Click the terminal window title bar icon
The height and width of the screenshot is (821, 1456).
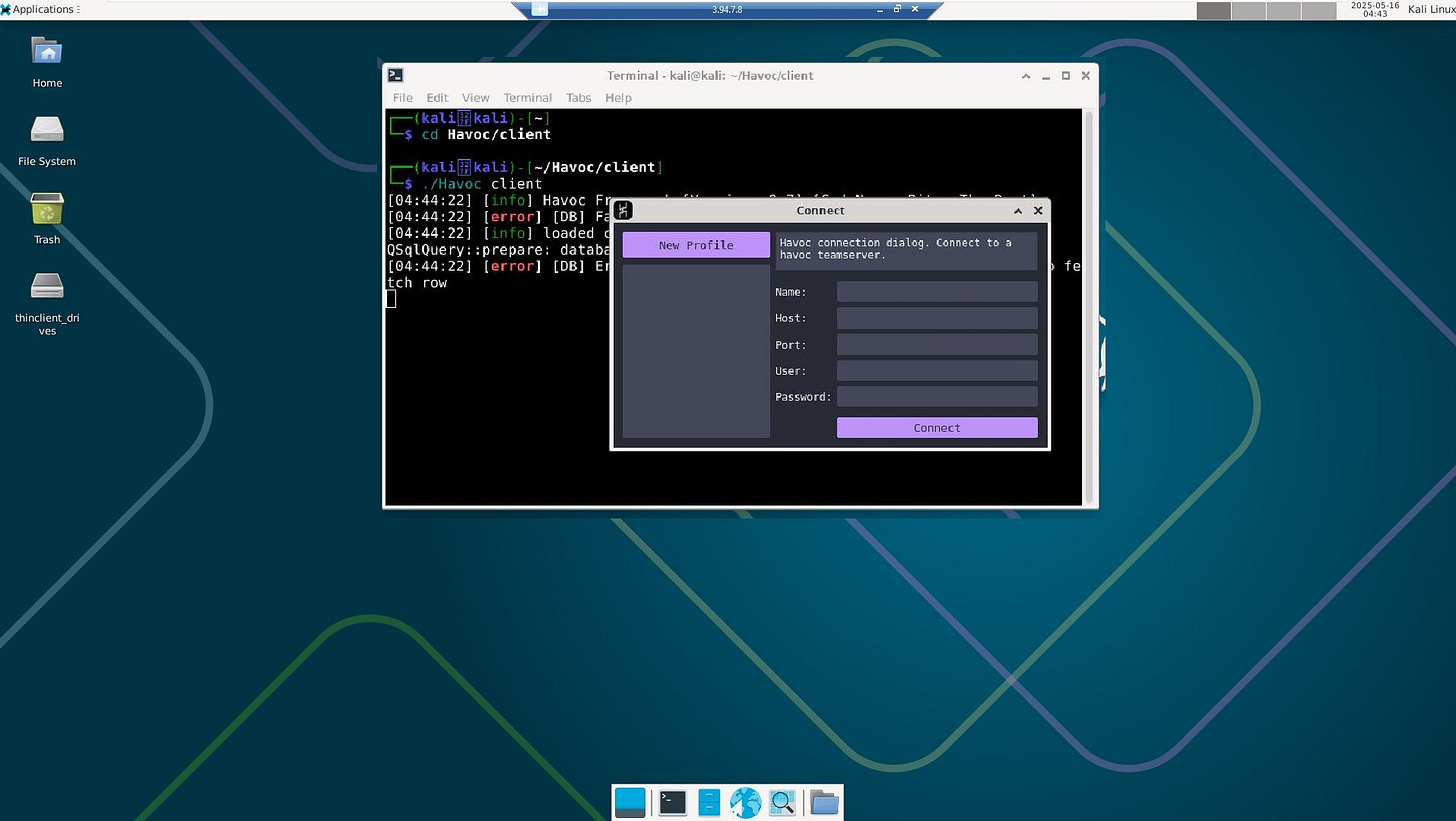click(396, 75)
